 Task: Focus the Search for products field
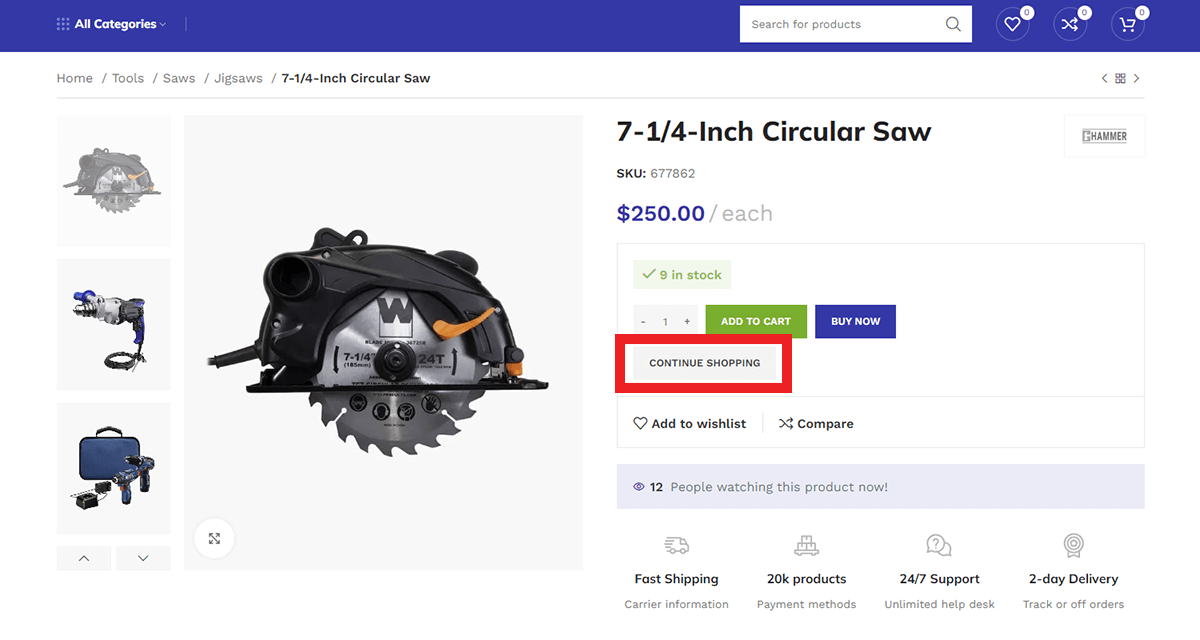[840, 24]
